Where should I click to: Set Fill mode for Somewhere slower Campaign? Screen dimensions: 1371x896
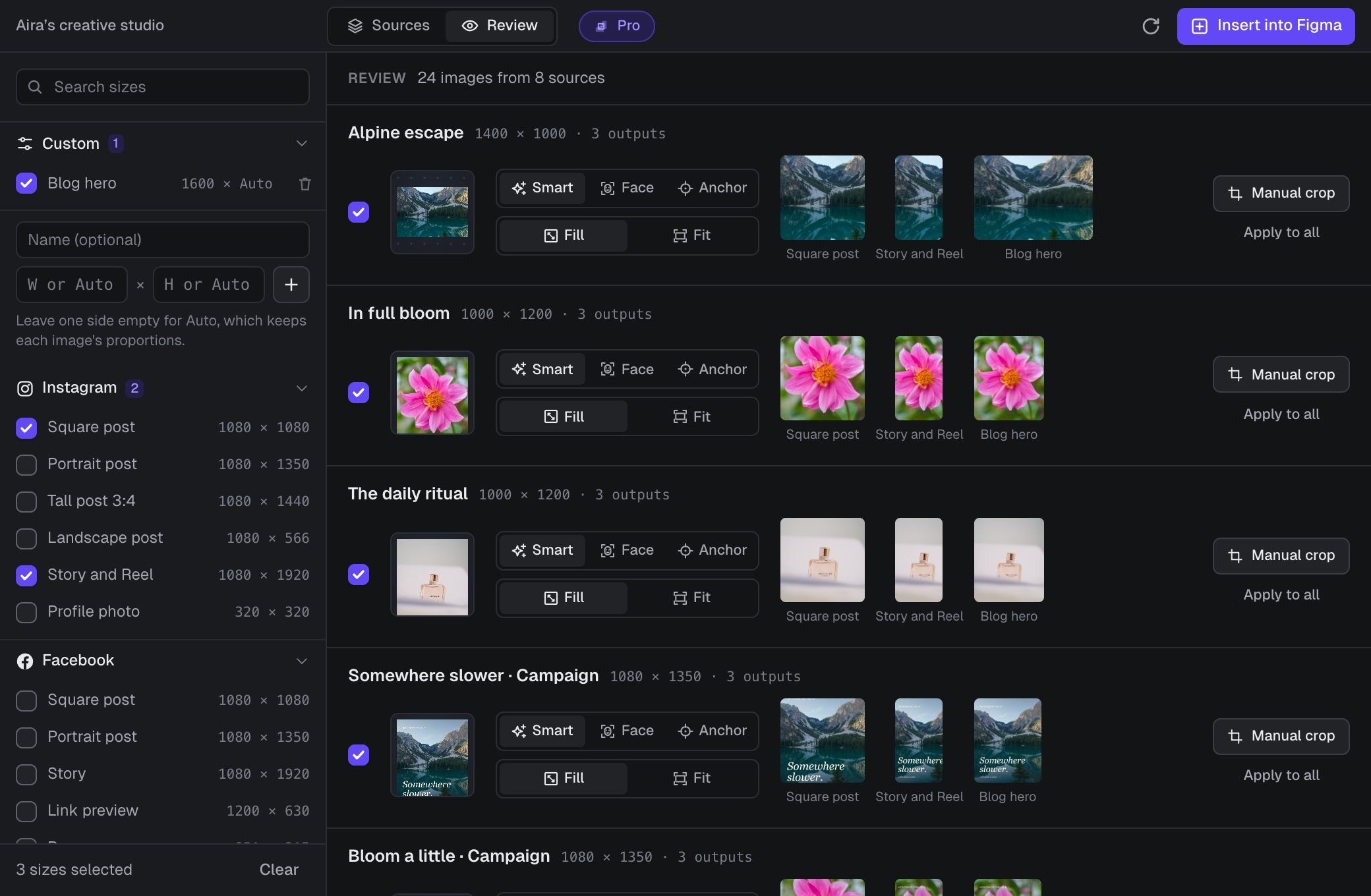click(x=564, y=778)
